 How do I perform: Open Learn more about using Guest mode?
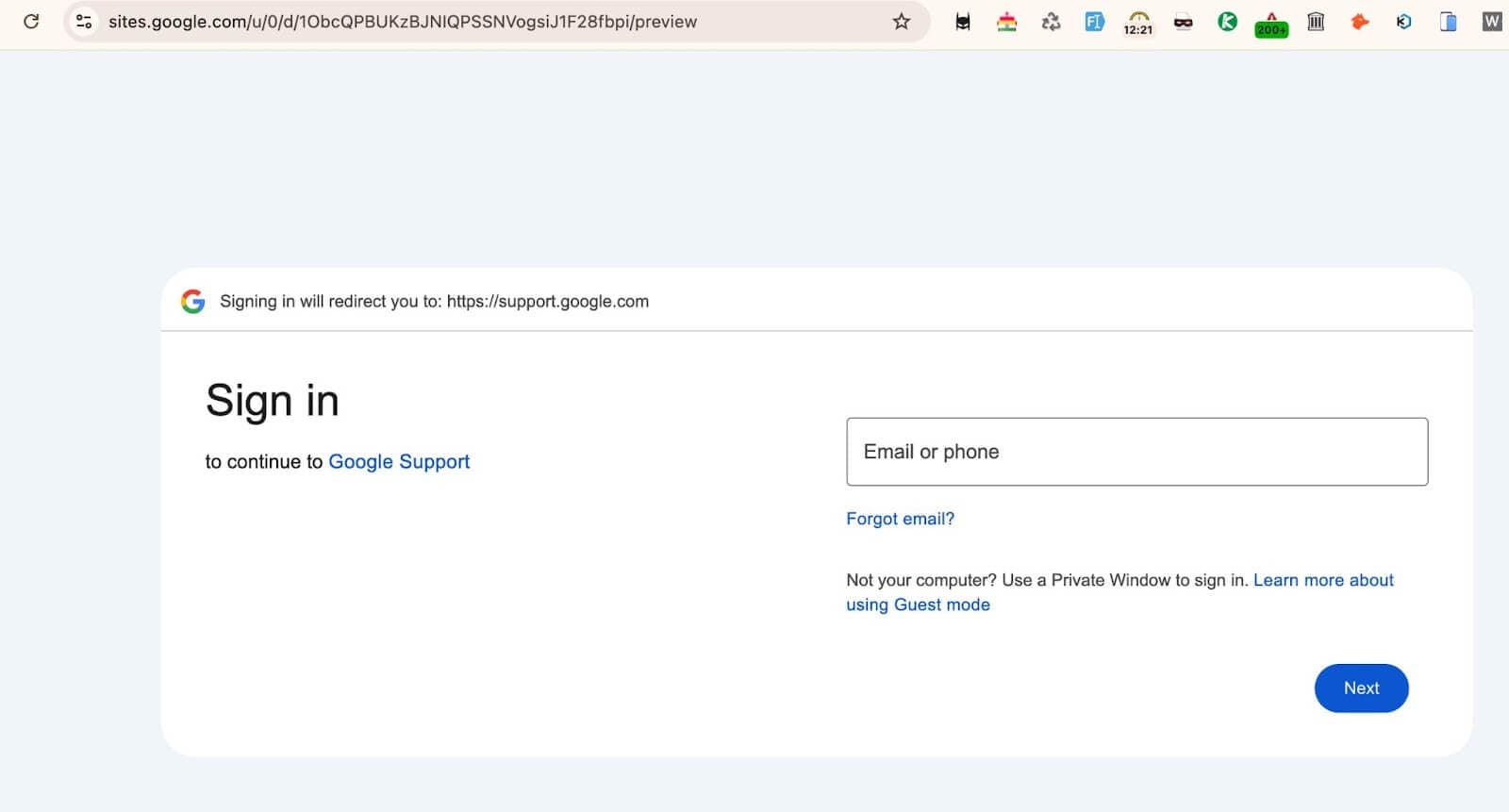pyautogui.click(x=1322, y=580)
